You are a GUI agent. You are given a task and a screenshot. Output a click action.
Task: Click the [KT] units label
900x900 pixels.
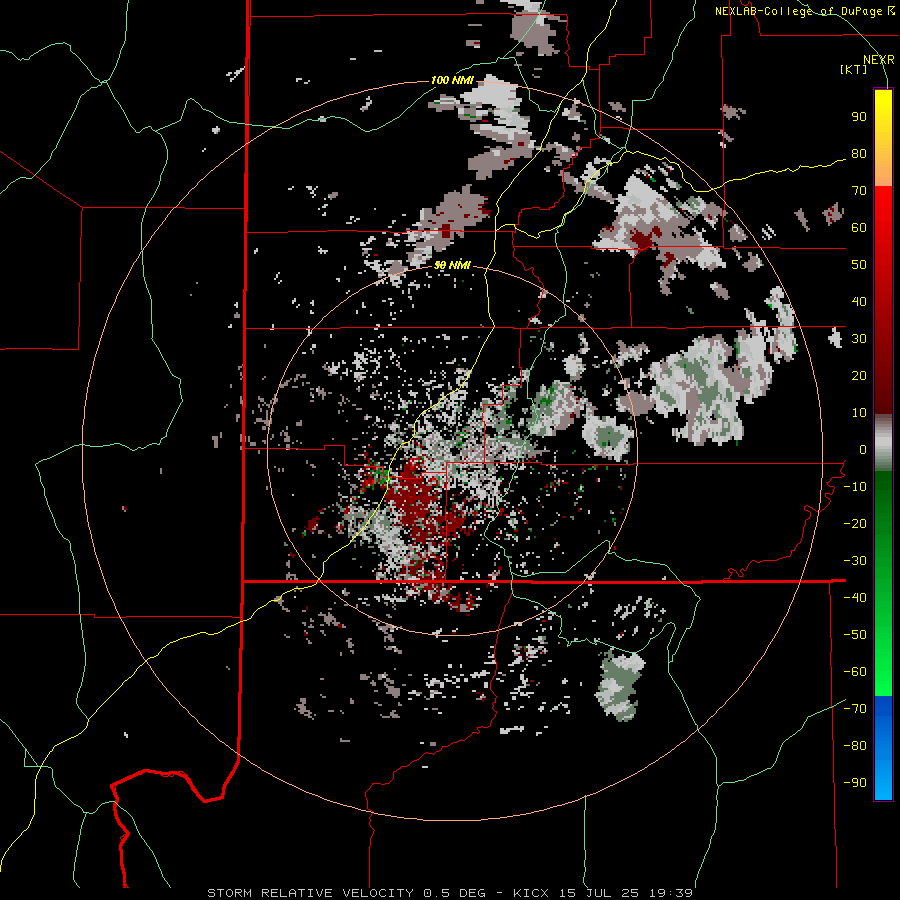tap(853, 69)
